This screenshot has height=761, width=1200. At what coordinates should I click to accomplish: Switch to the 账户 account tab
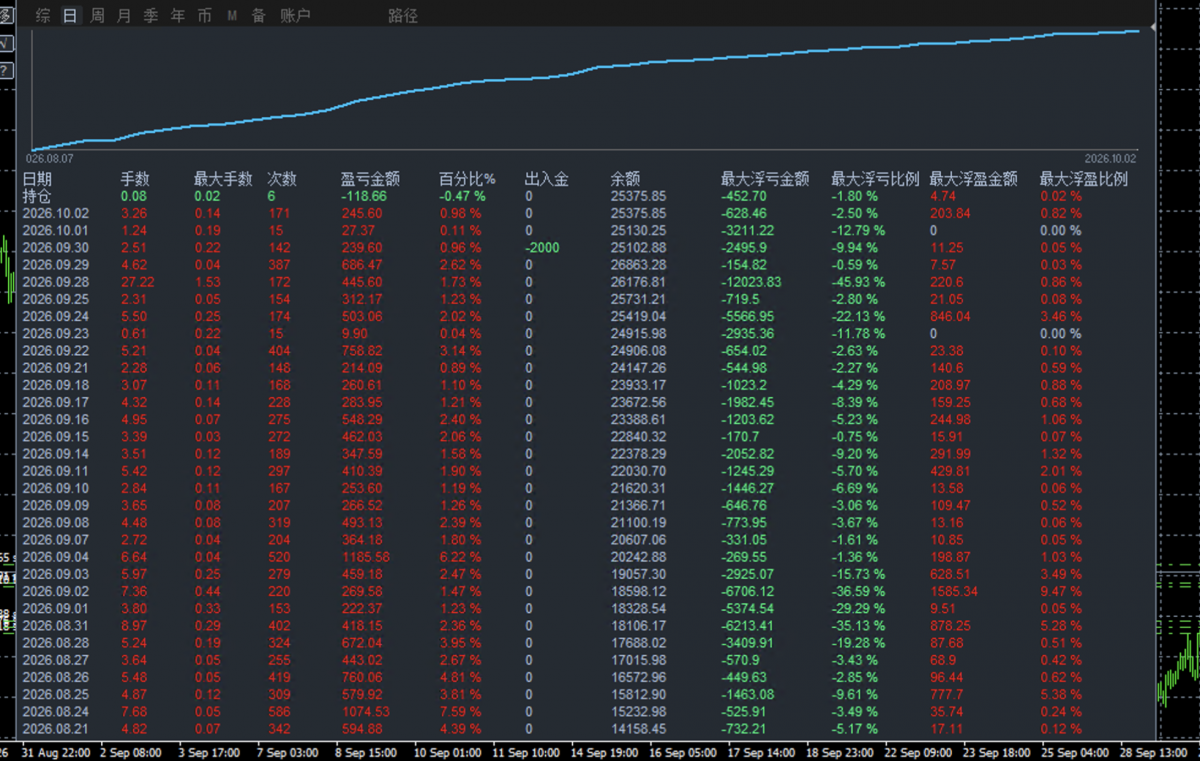[295, 16]
